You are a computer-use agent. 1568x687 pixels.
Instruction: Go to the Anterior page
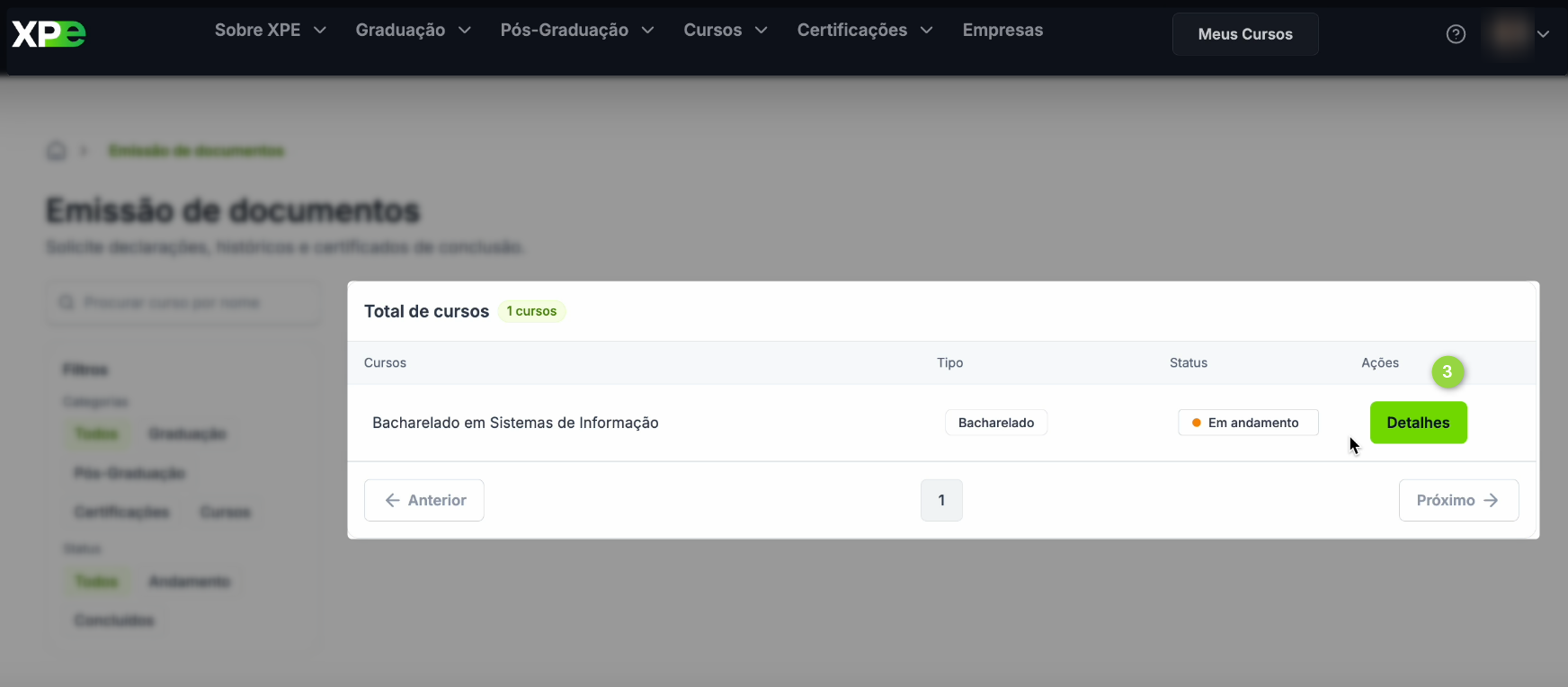[x=424, y=500]
